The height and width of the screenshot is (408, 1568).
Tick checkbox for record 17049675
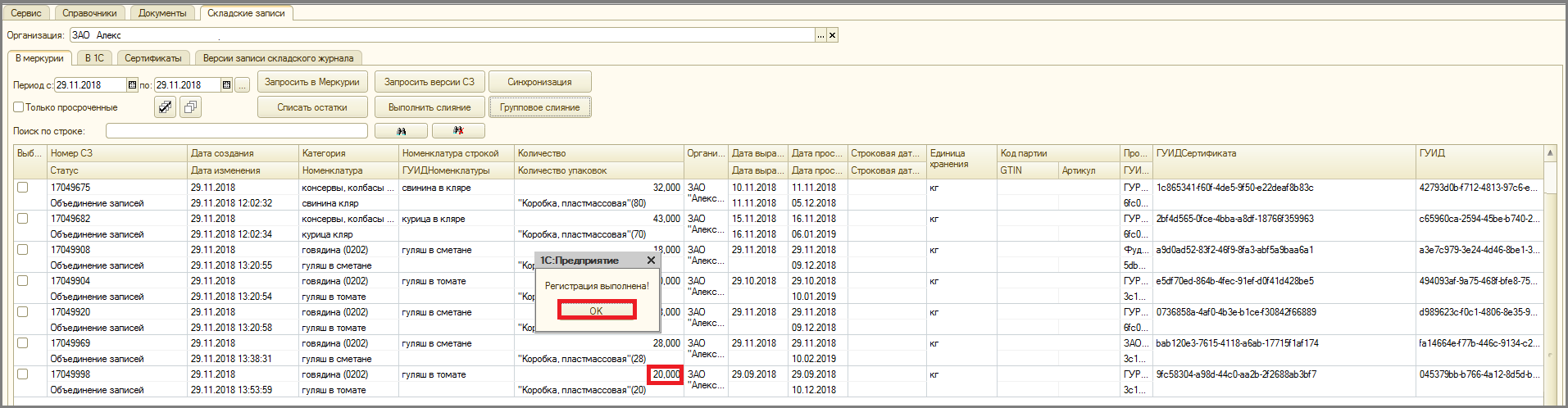tap(23, 188)
